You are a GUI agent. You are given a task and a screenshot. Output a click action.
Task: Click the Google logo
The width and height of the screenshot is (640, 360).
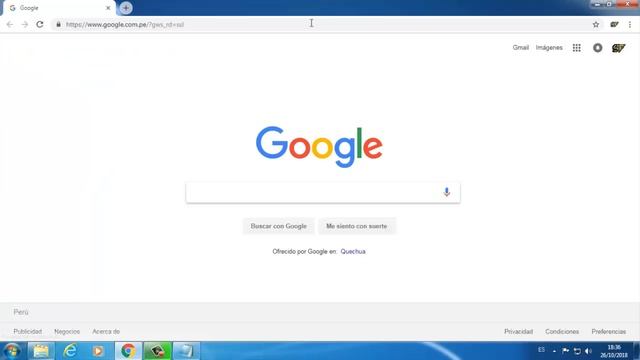[x=319, y=147]
